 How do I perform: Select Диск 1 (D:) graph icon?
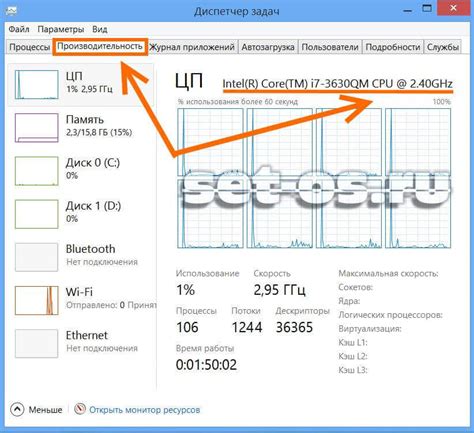pyautogui.click(x=37, y=214)
